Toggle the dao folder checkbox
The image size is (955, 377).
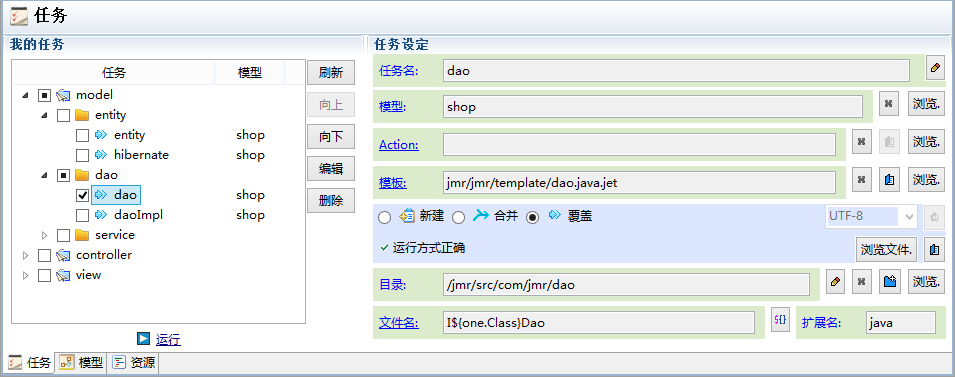(x=63, y=175)
